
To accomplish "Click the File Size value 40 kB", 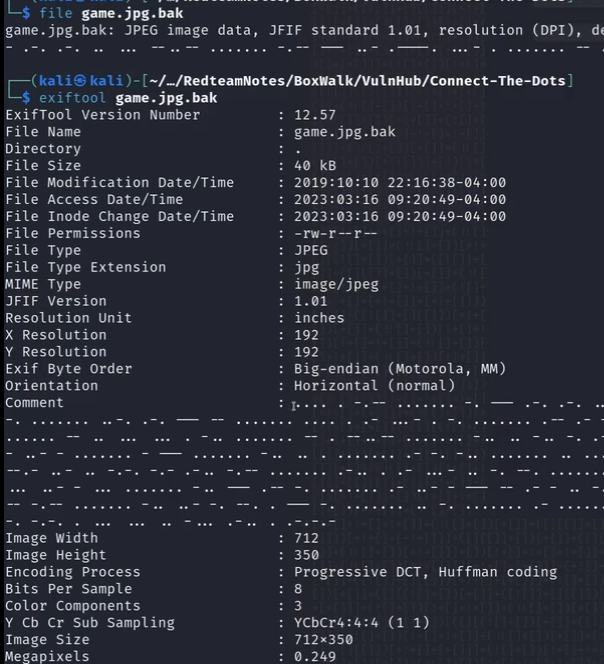I will (315, 166).
